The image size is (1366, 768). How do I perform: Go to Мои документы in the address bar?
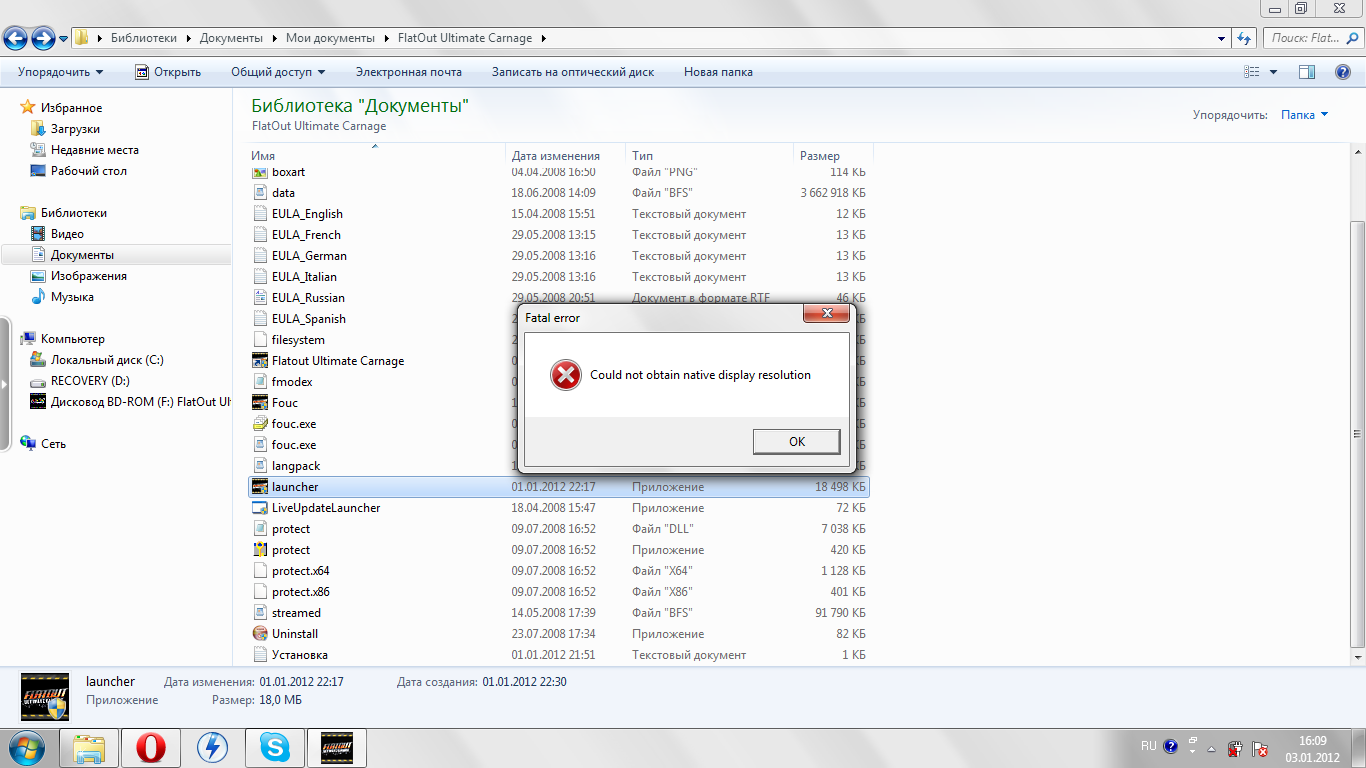tap(330, 38)
